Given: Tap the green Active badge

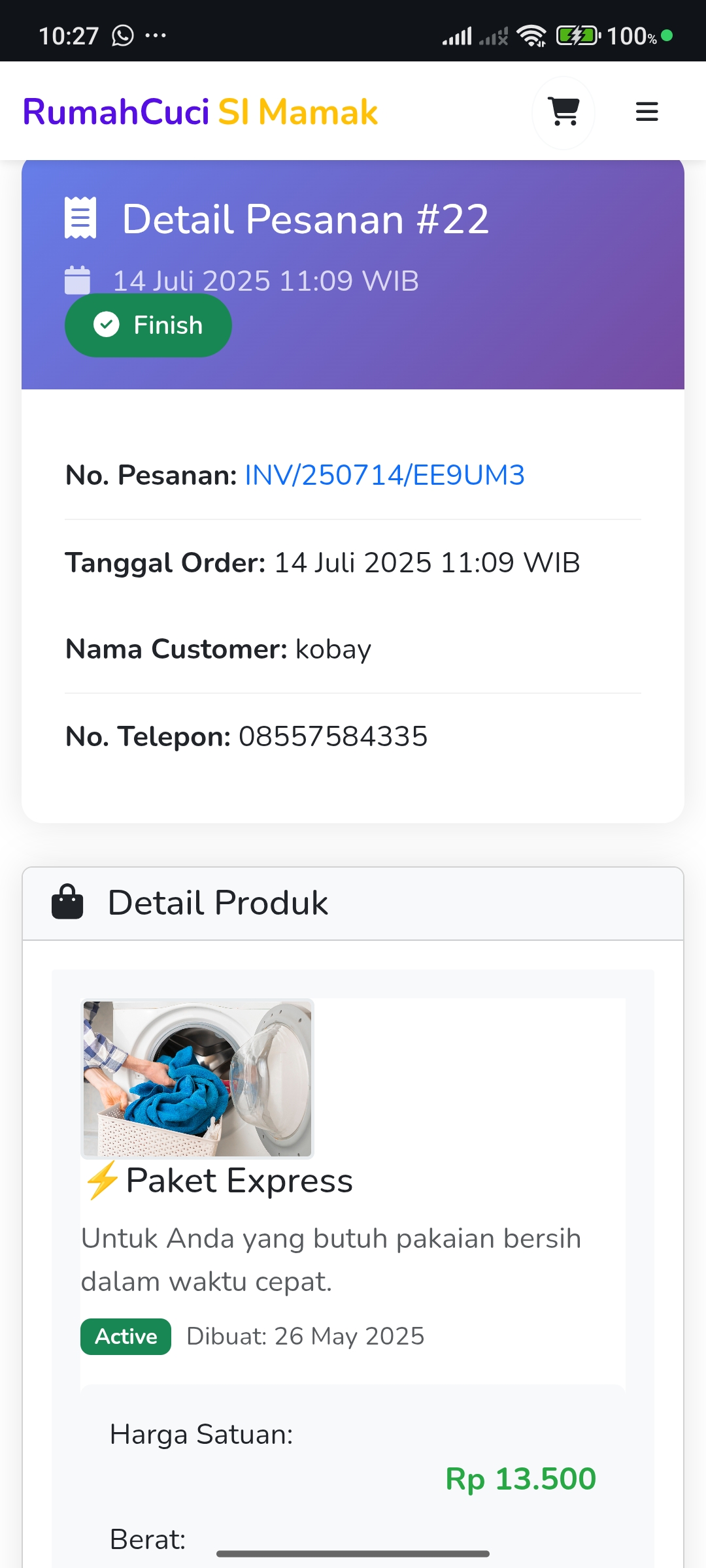Looking at the screenshot, I should click(126, 1337).
